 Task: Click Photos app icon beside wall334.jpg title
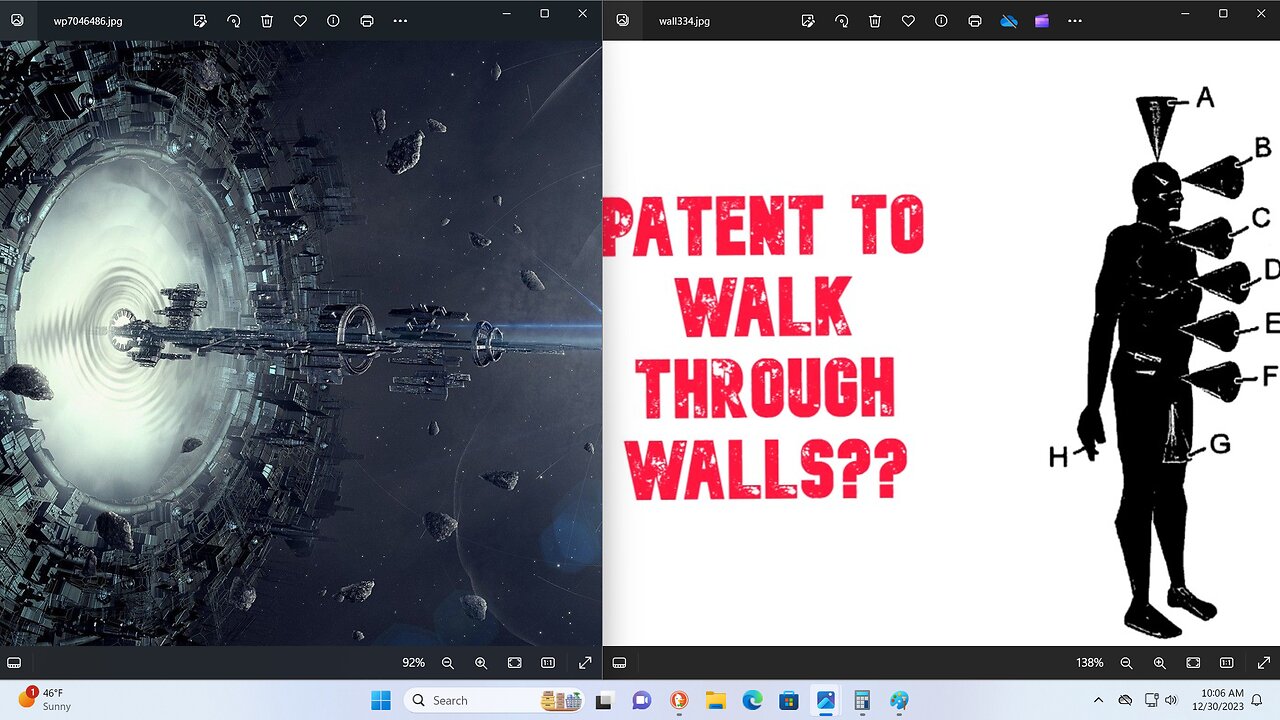(x=623, y=20)
